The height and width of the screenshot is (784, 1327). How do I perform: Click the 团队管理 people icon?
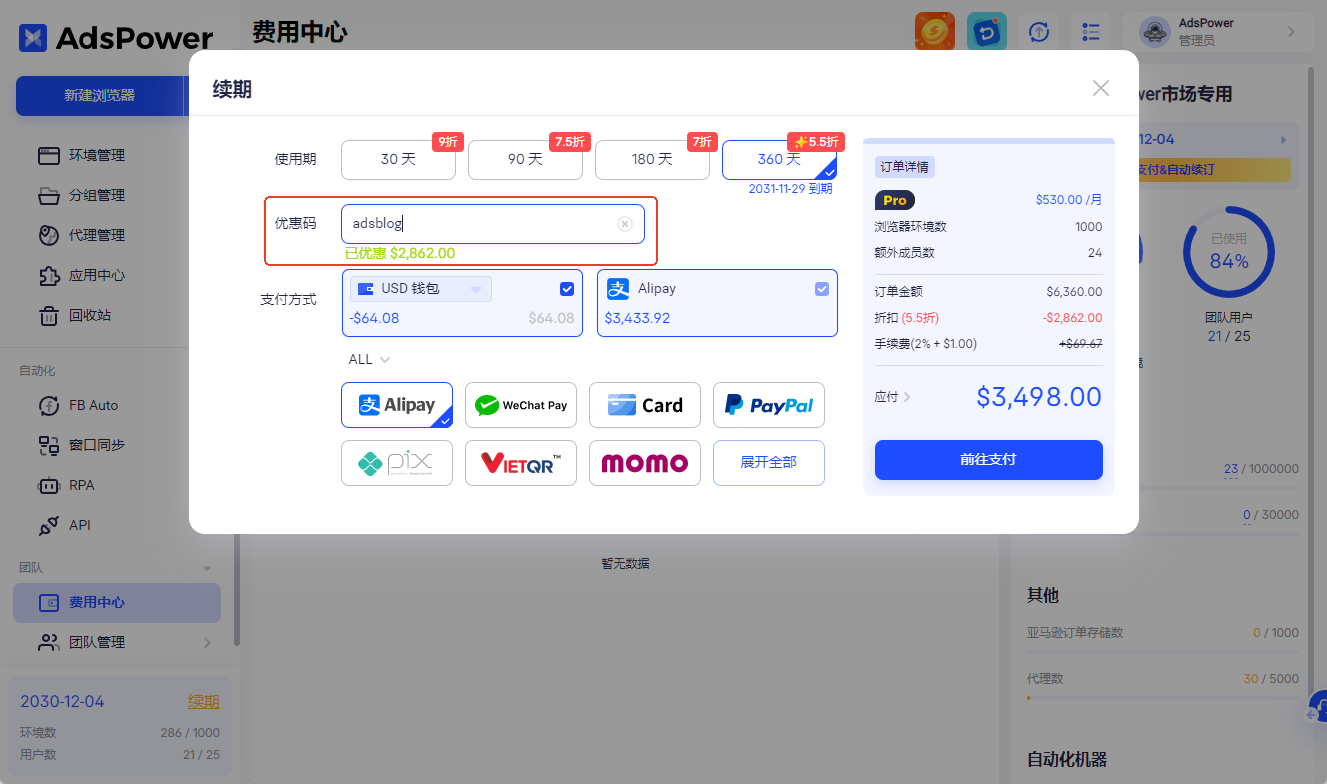(48, 642)
